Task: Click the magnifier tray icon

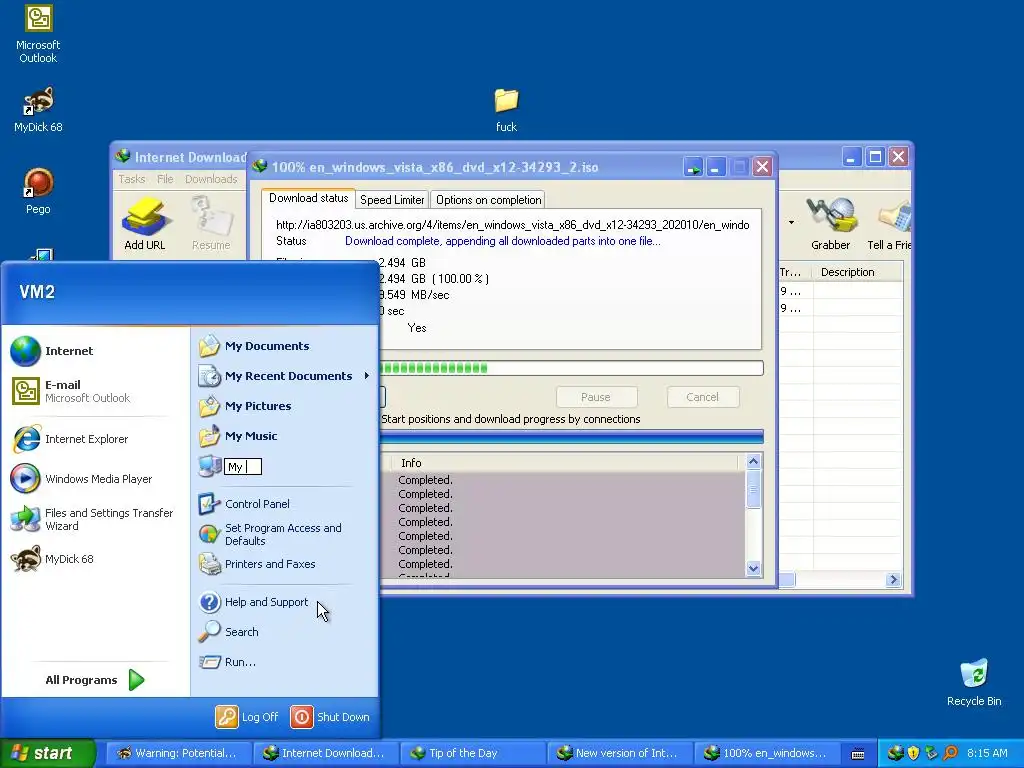Action: click(x=950, y=754)
